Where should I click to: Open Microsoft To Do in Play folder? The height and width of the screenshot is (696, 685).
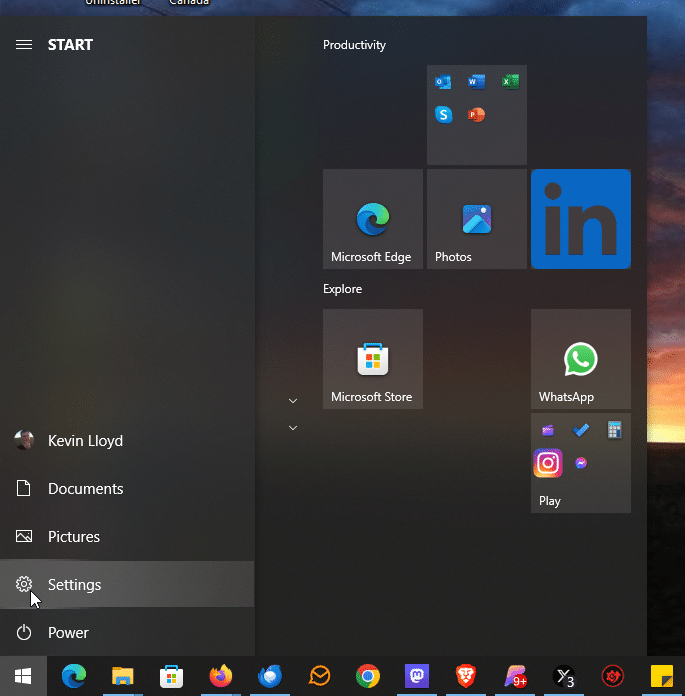pyautogui.click(x=581, y=430)
